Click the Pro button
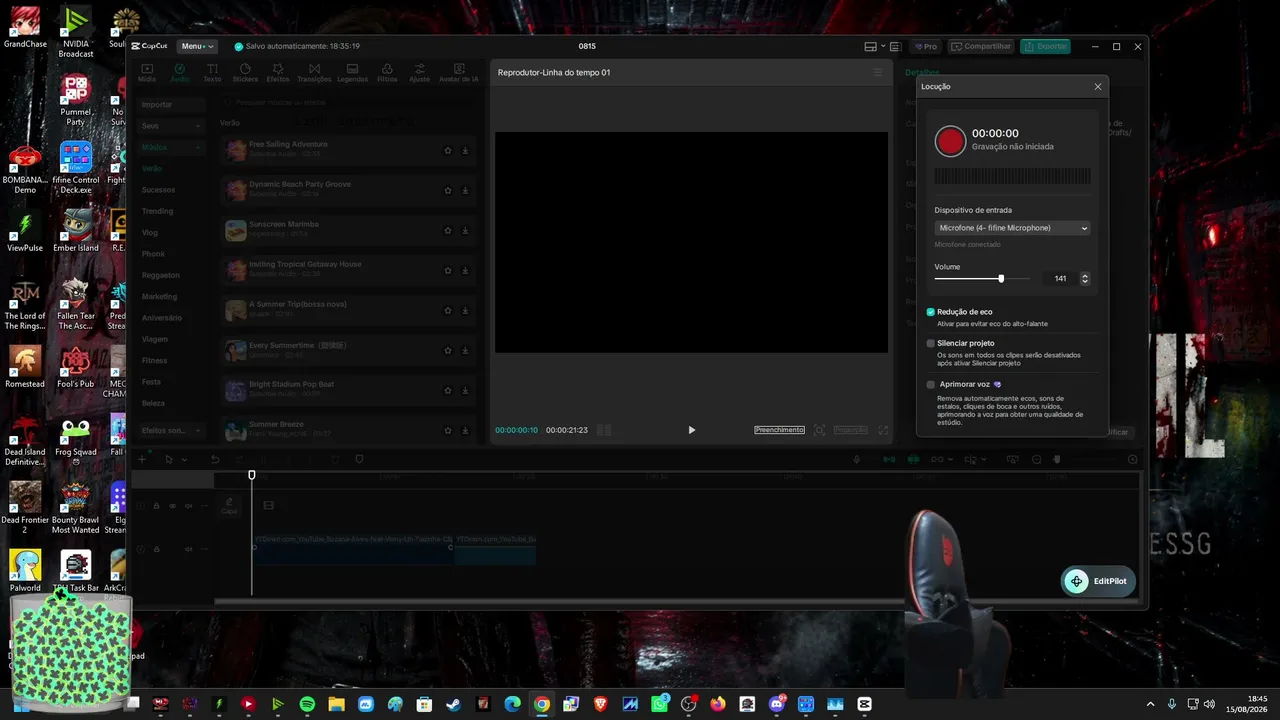The image size is (1280, 720). (x=925, y=46)
